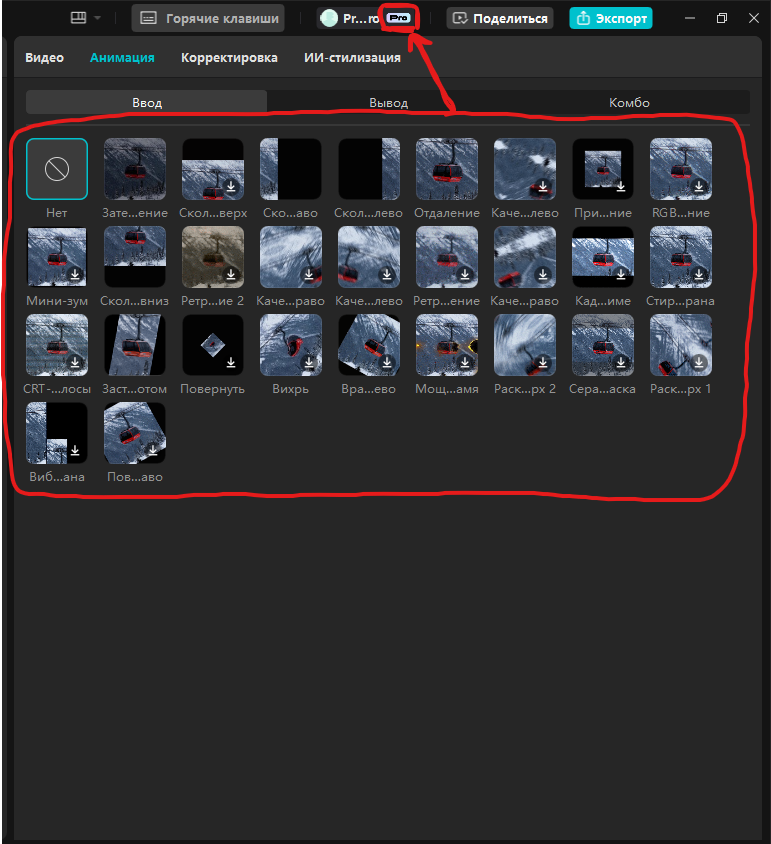
Task: Download the "Повернуть" animation preset
Action: point(231,362)
